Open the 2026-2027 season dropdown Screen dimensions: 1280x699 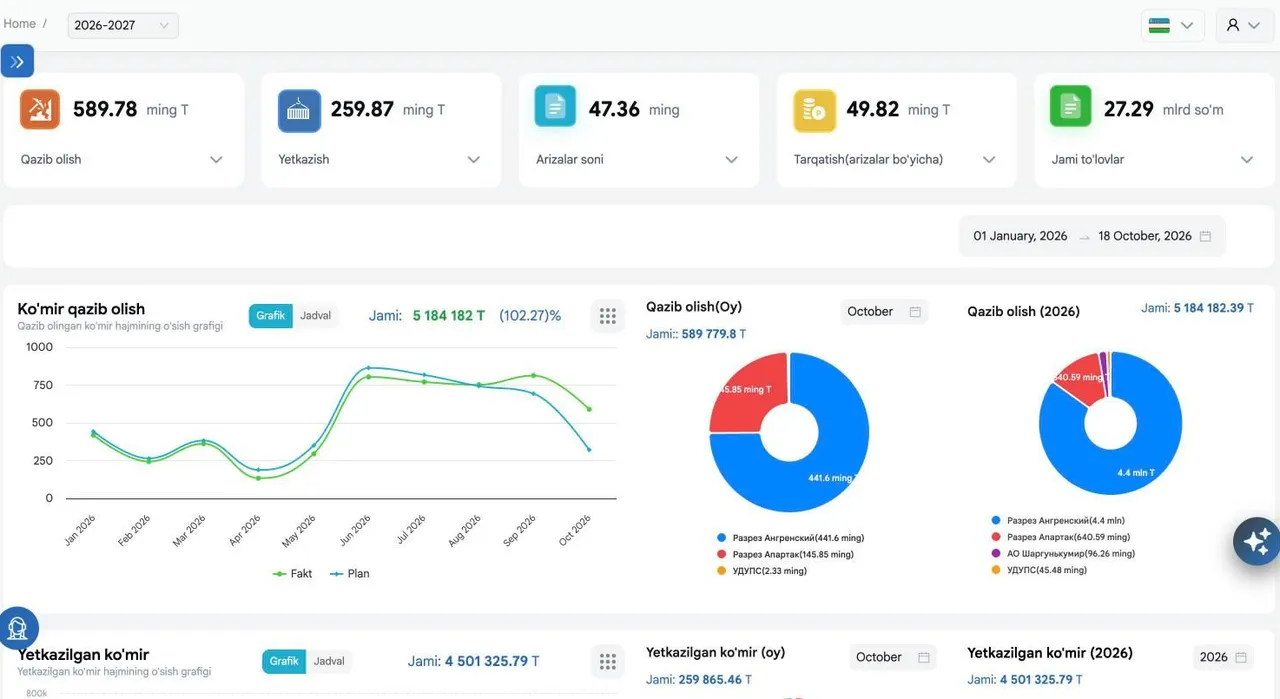coord(123,25)
